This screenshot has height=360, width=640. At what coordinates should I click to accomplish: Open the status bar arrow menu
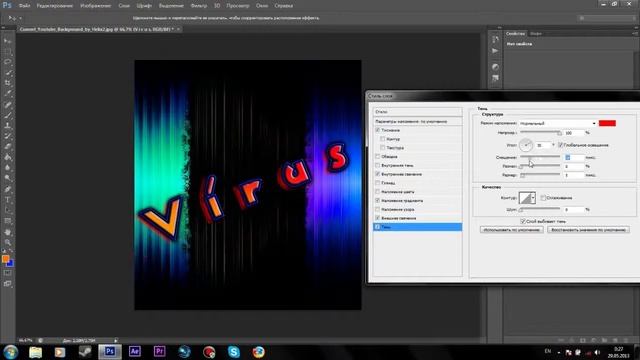click(x=116, y=340)
